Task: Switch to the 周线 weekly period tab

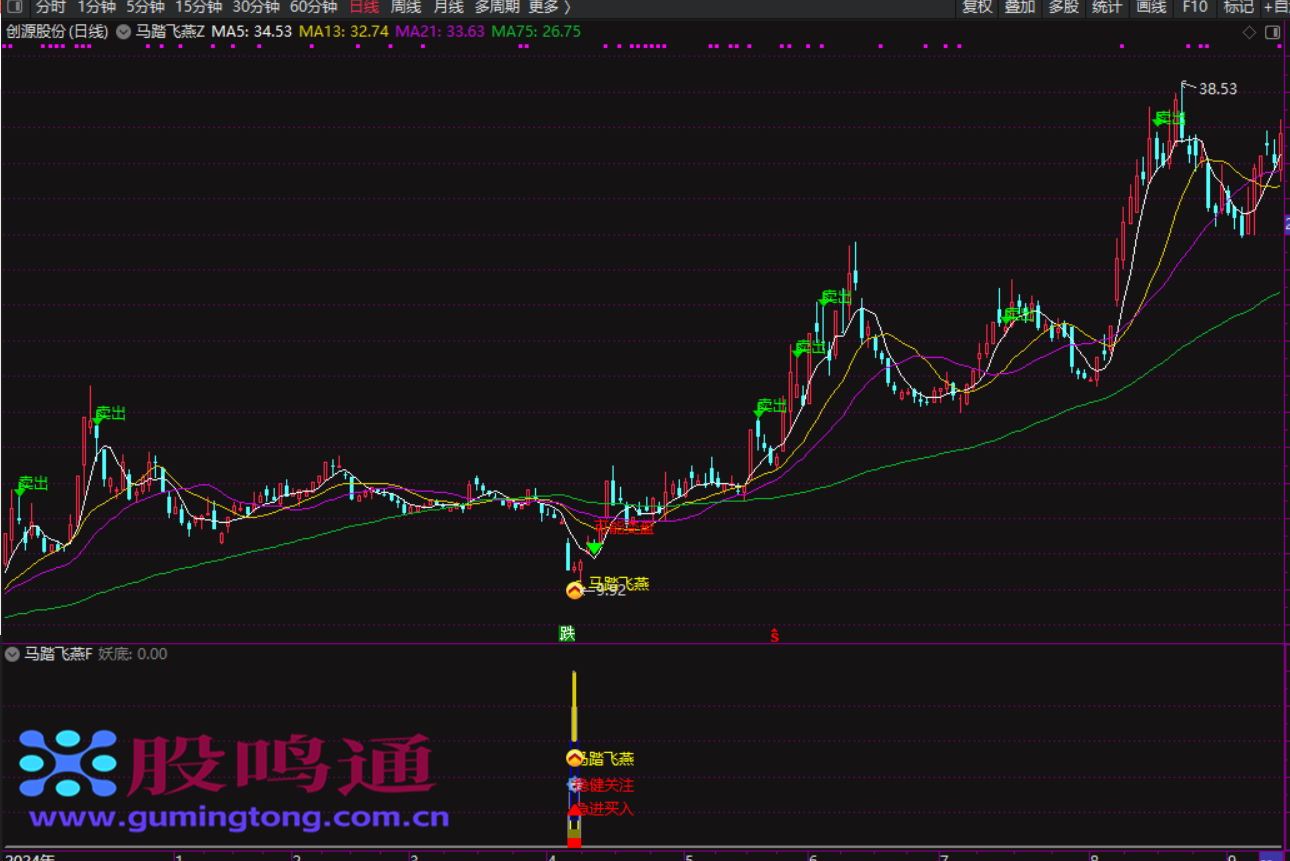Action: click(405, 7)
